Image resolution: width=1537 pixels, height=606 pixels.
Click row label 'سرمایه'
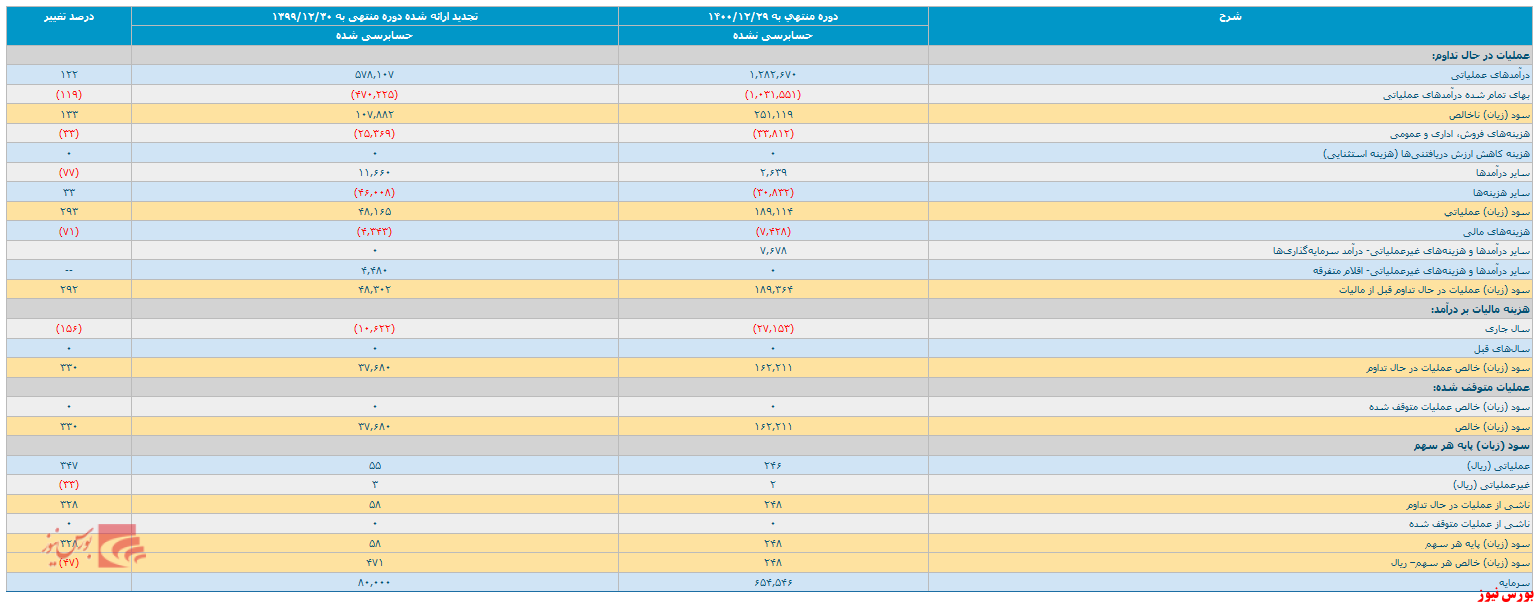[x=1516, y=582]
